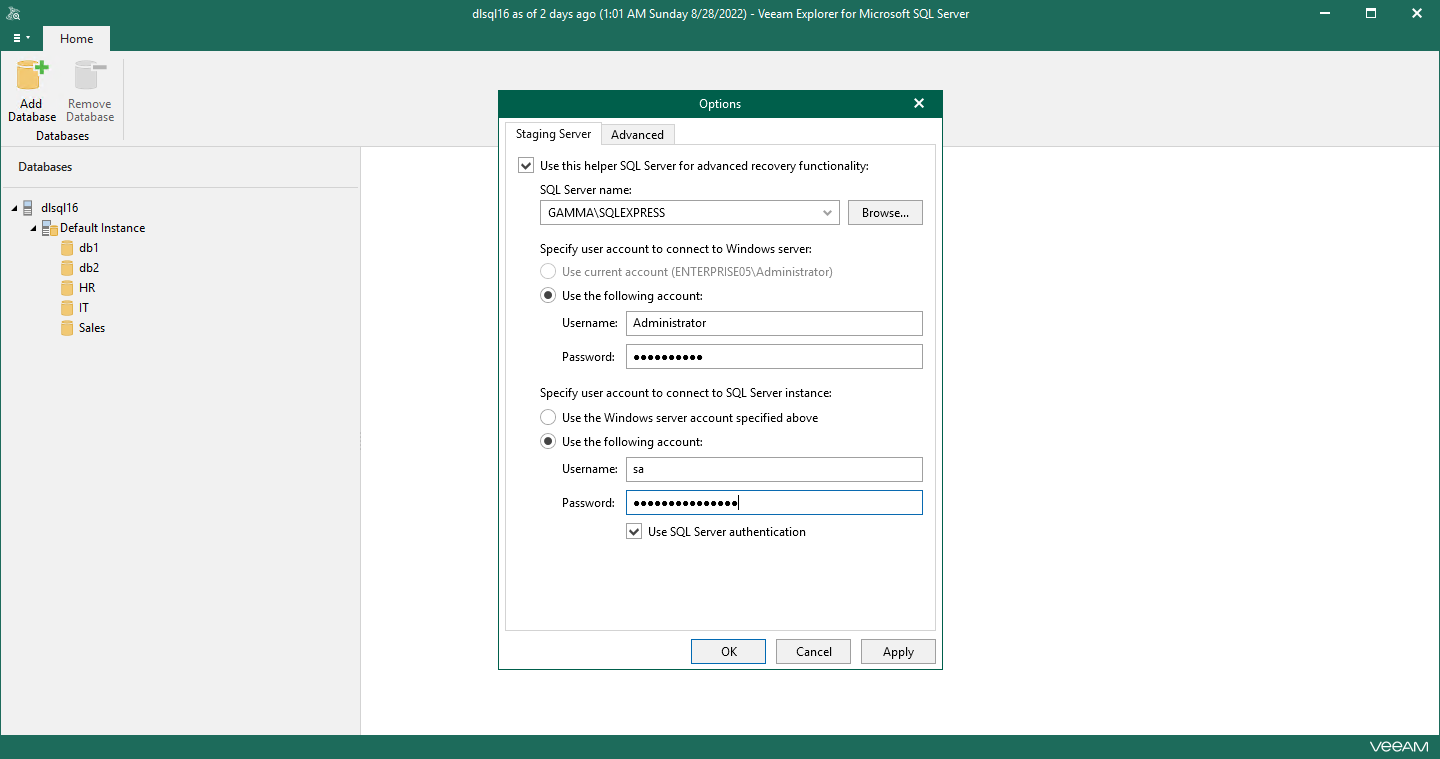Select dlsql16 server label
This screenshot has width=1440, height=759.
[59, 208]
